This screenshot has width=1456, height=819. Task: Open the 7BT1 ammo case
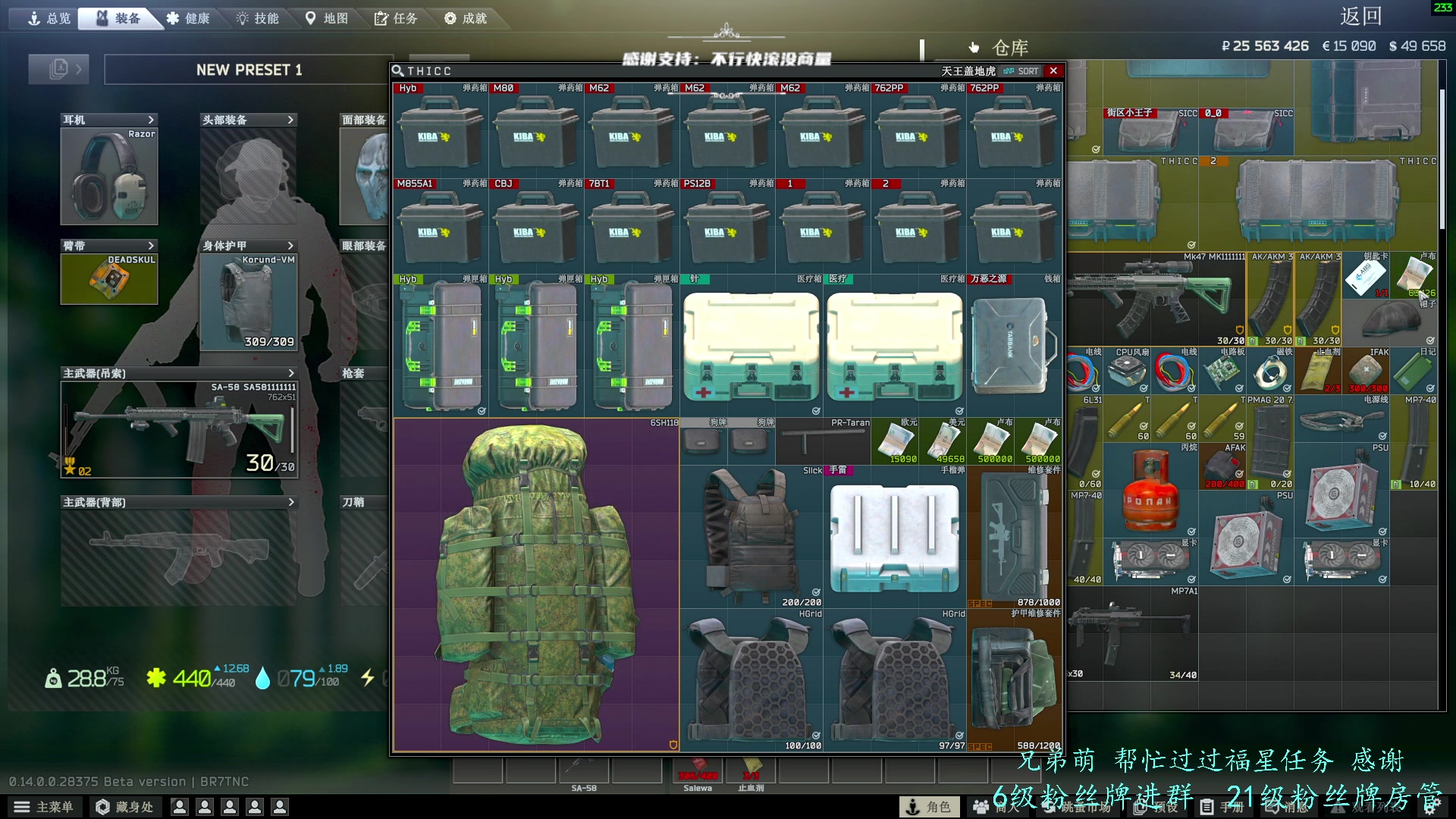(632, 225)
